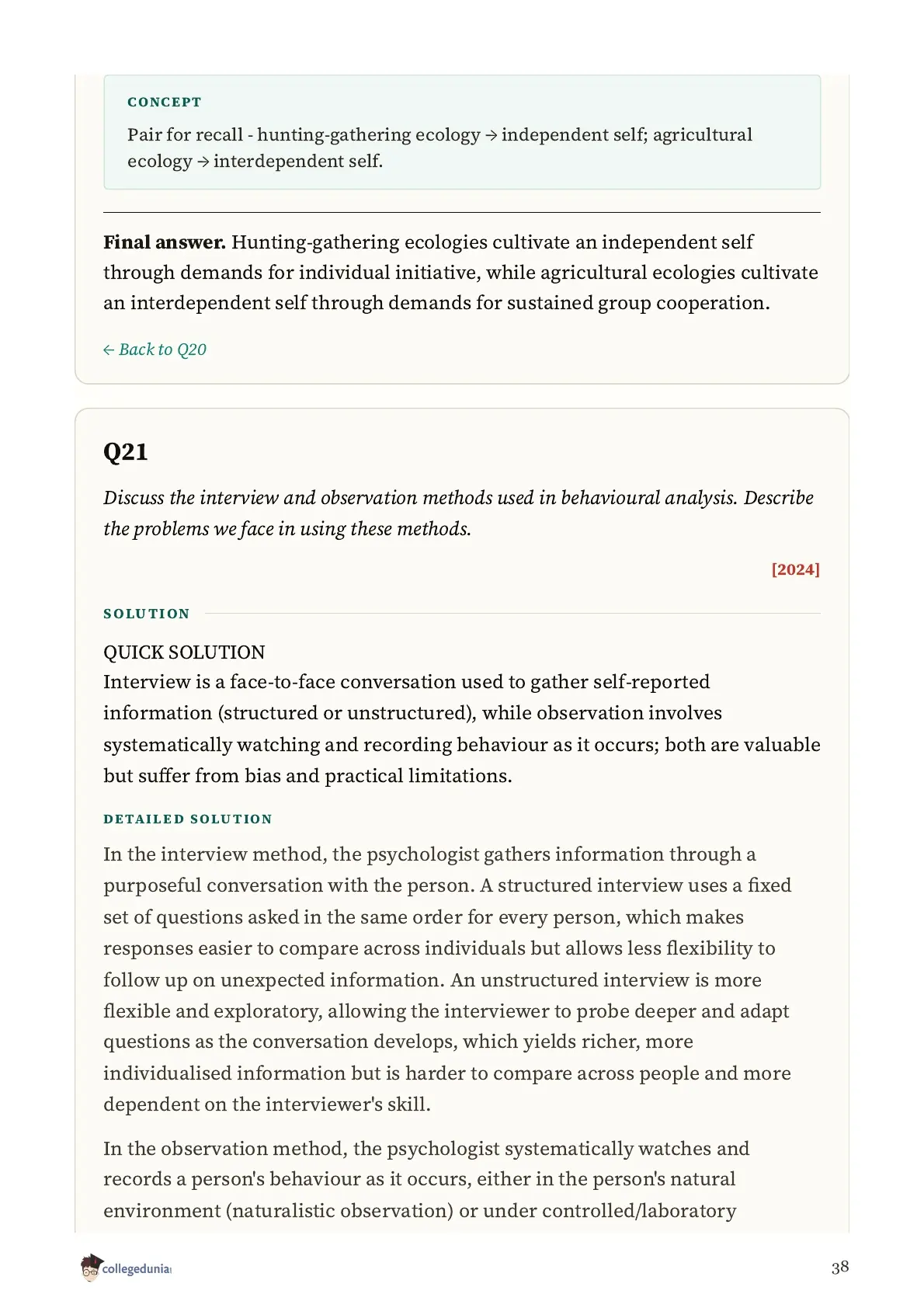Click the arrow after hunting-gathering ecology
This screenshot has height=1308, width=924.
[x=492, y=135]
